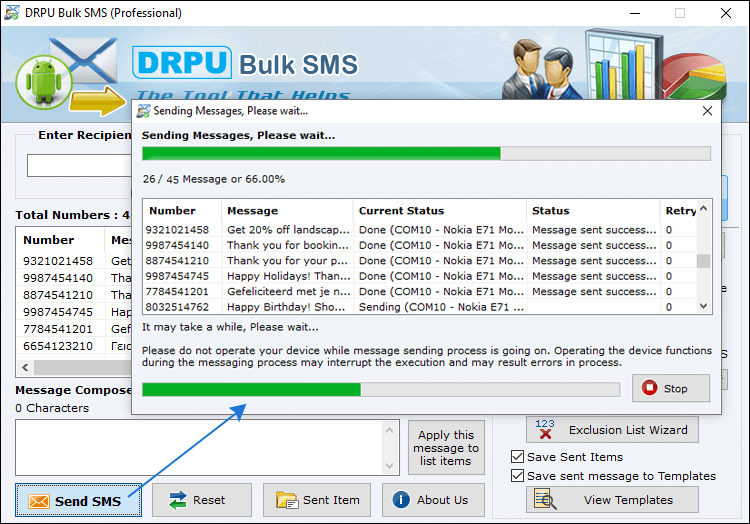Select row 9987454140 in status table
The image size is (750, 524).
click(x=420, y=245)
